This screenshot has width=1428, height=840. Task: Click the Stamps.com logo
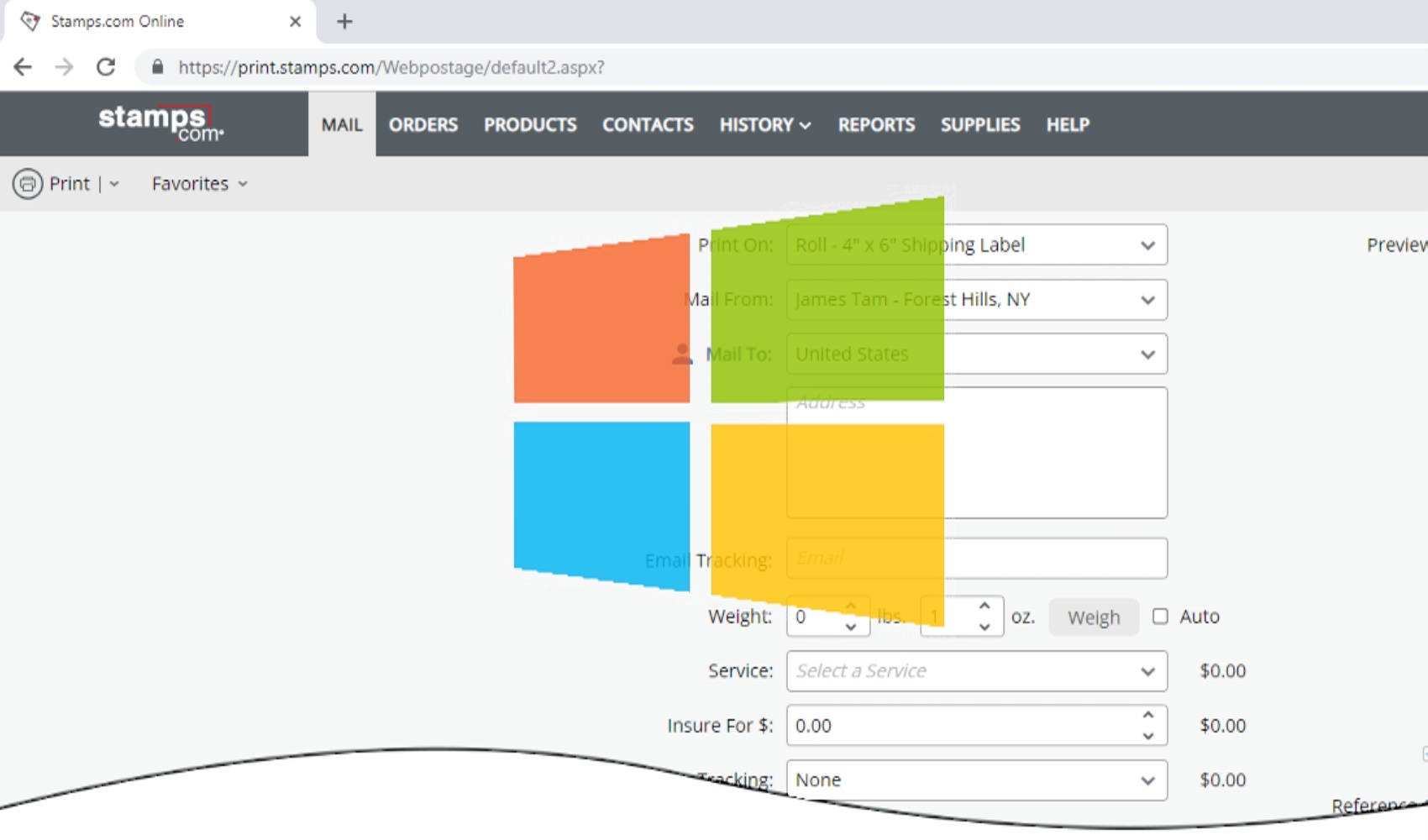[160, 123]
